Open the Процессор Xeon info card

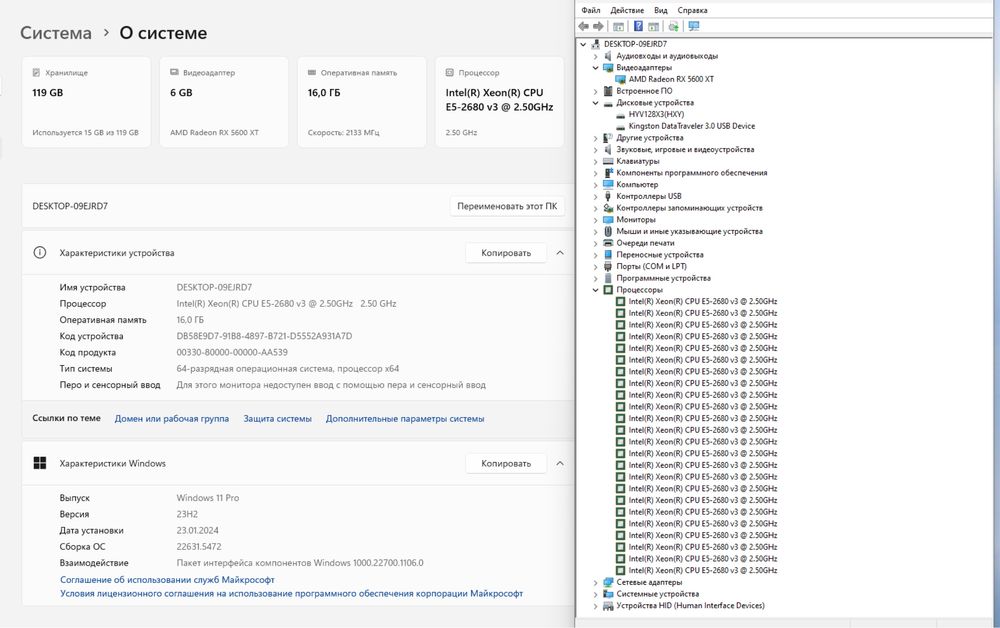coord(499,102)
